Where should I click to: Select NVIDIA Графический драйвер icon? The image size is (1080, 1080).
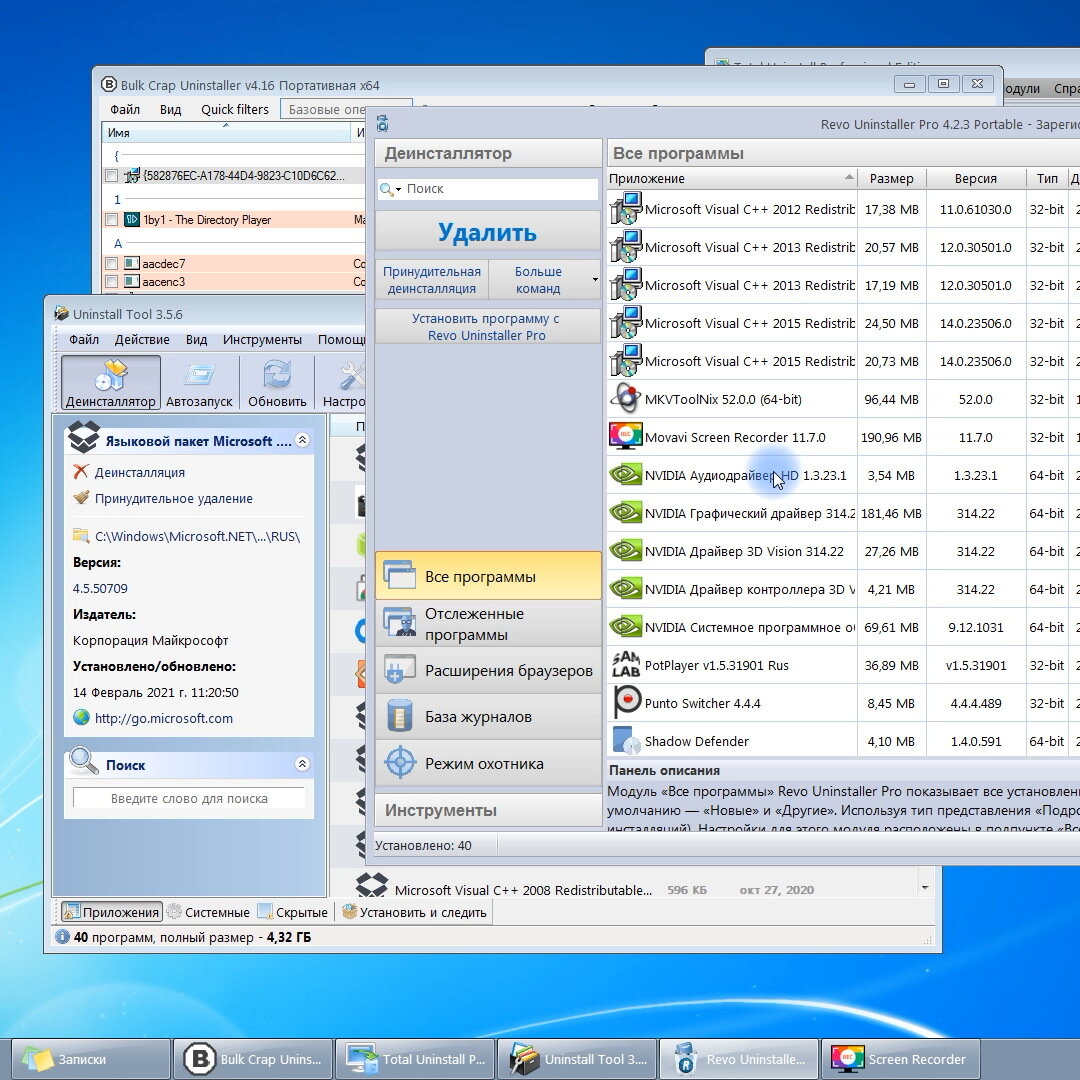click(625, 512)
